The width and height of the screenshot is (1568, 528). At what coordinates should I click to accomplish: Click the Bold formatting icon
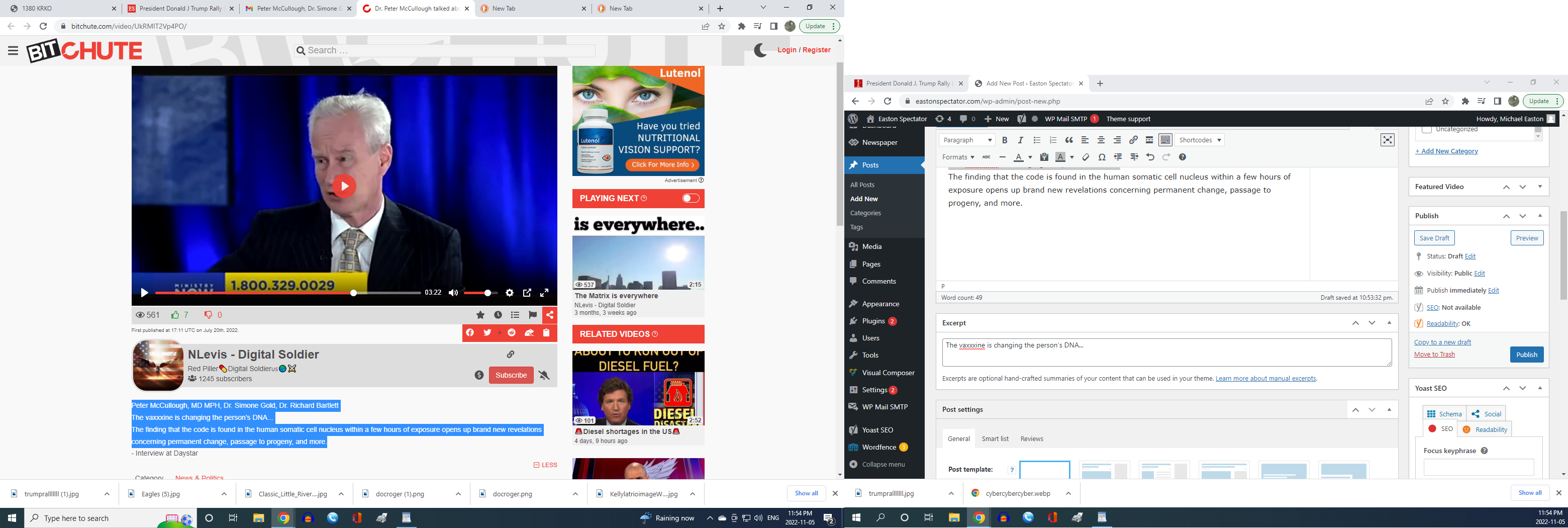click(1004, 140)
